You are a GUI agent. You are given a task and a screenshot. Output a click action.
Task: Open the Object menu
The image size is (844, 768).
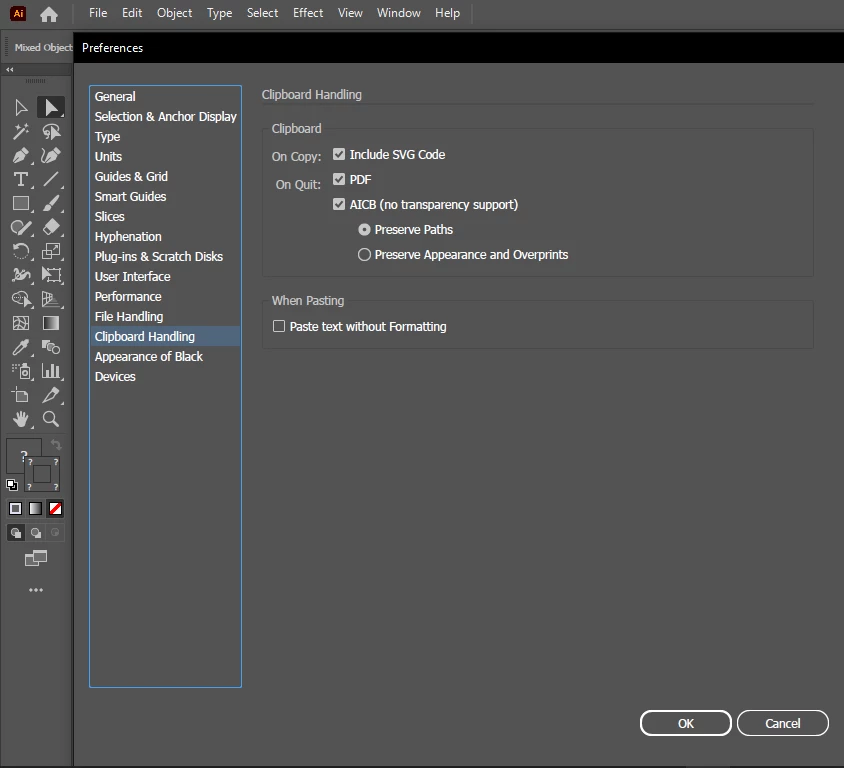pos(174,13)
